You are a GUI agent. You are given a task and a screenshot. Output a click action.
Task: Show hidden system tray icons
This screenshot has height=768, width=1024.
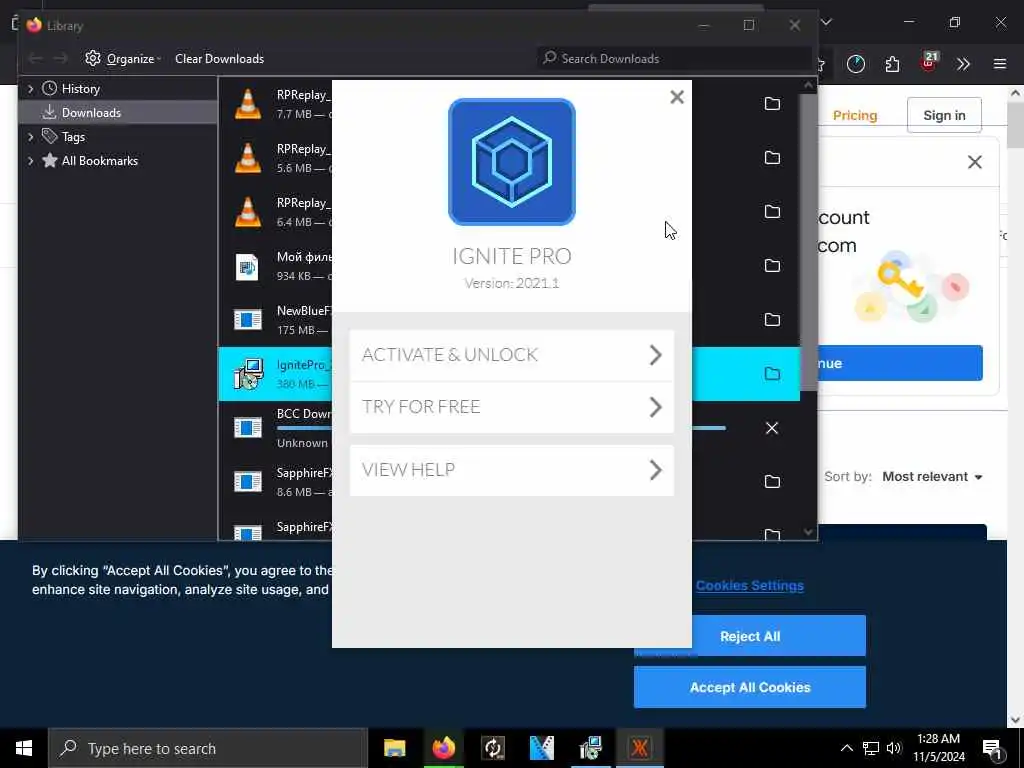[x=846, y=748]
